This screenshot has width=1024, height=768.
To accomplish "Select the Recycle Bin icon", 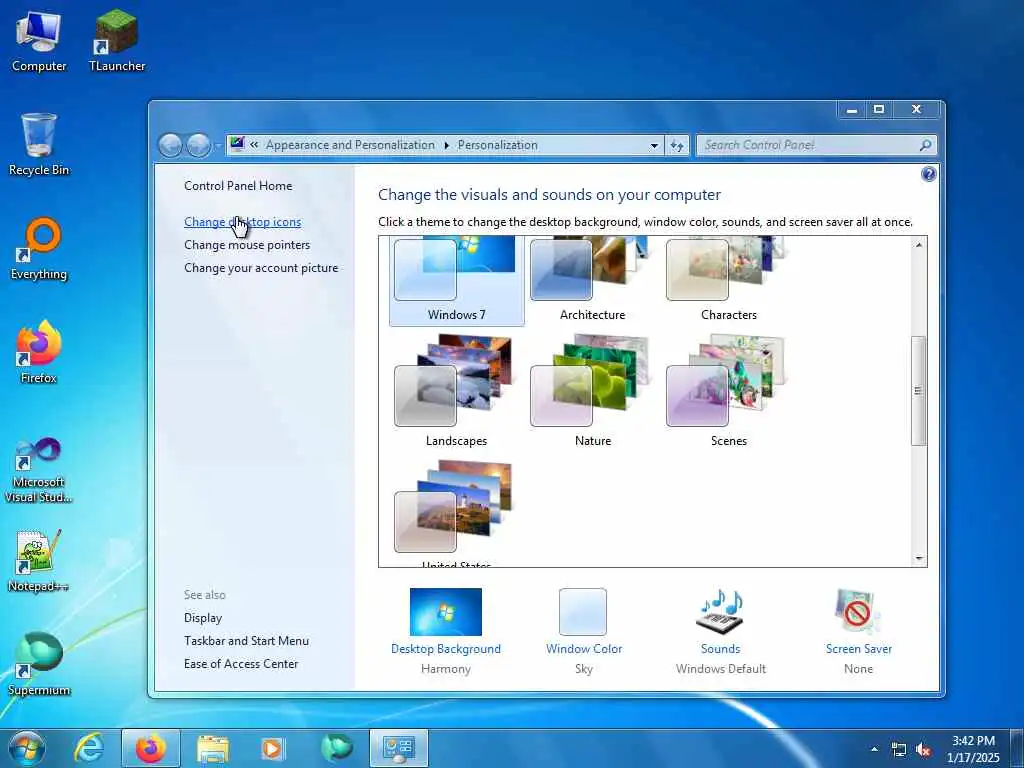I will point(39,145).
